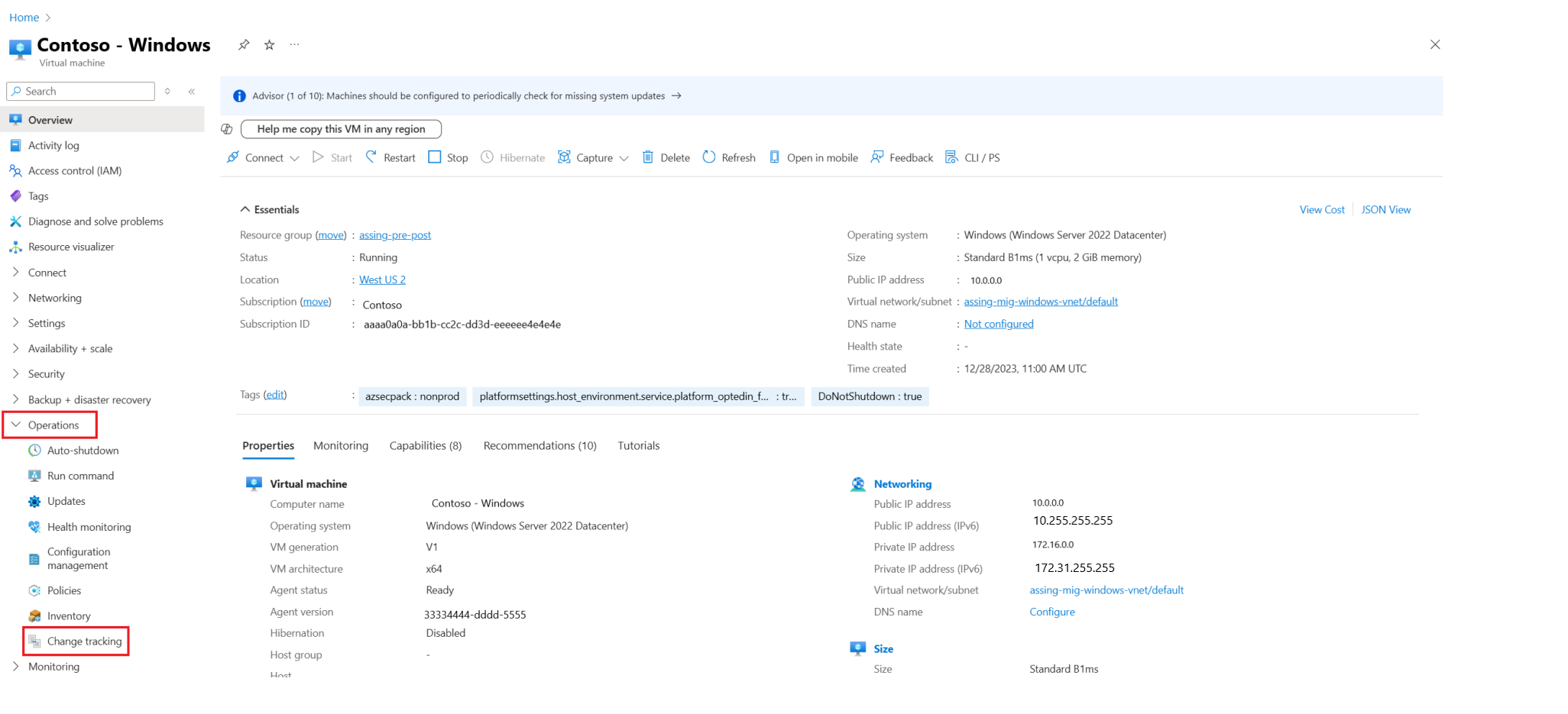Open the Connect dropdown in toolbar
The height and width of the screenshot is (714, 1568).
(x=264, y=157)
